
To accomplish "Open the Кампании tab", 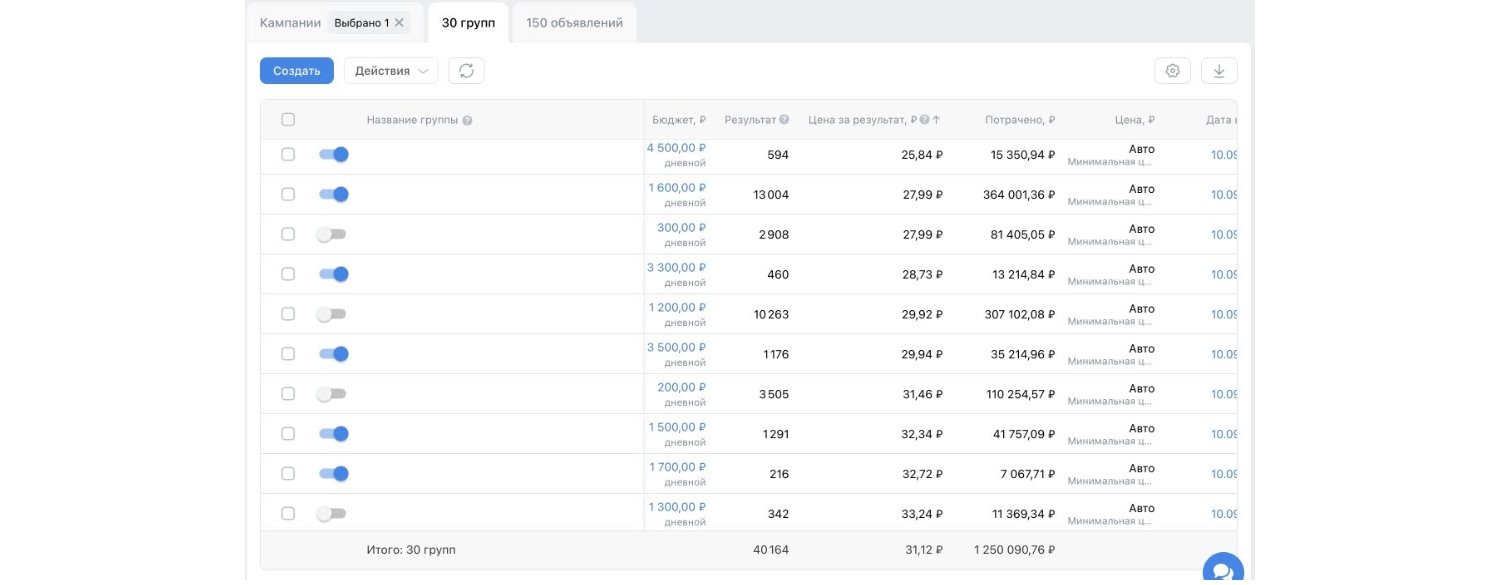I will [x=290, y=22].
